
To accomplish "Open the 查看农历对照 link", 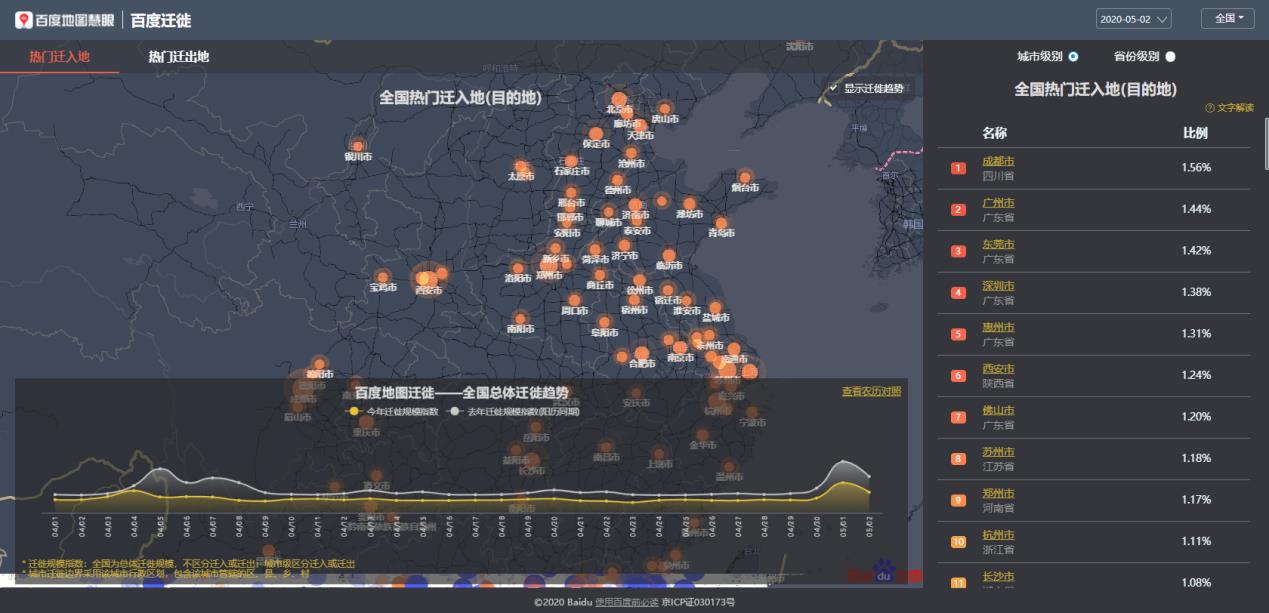I will (871, 391).
